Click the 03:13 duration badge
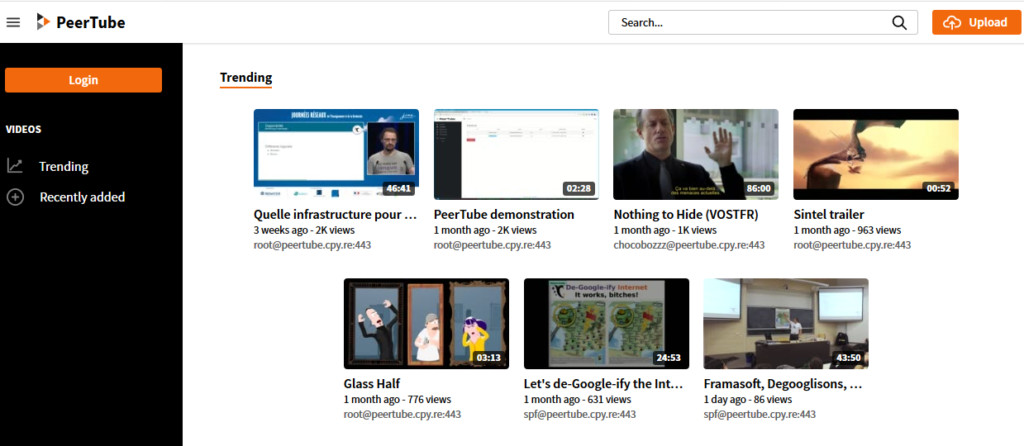This screenshot has height=446, width=1024. click(489, 358)
